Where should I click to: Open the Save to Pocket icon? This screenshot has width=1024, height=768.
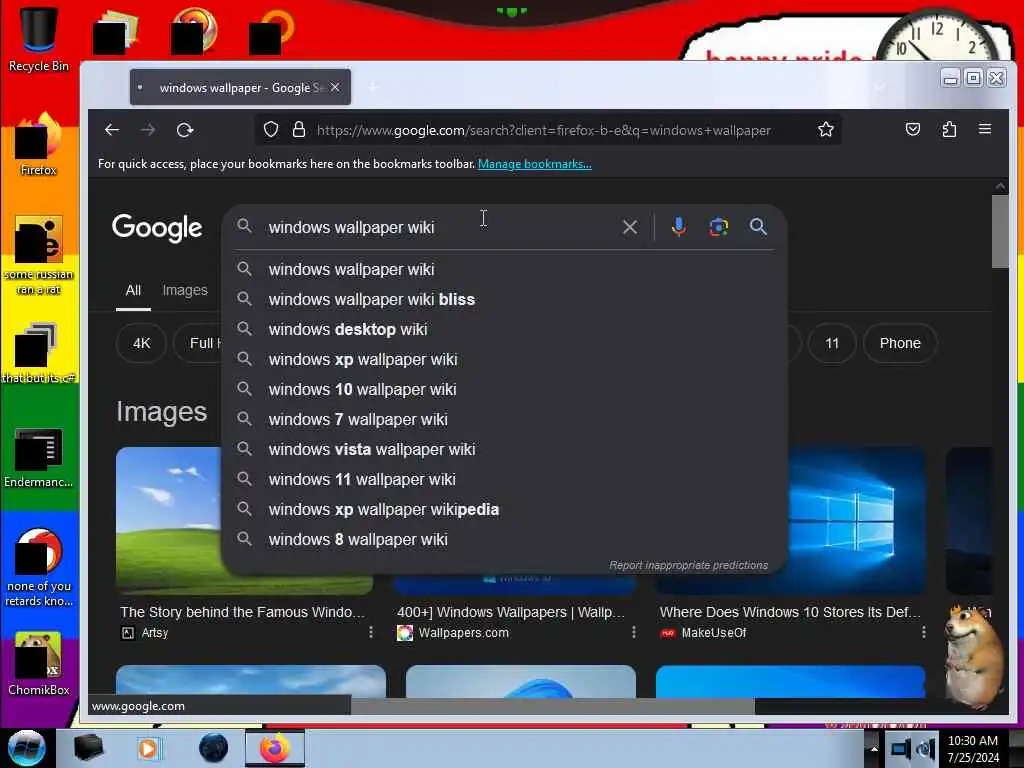pos(913,129)
